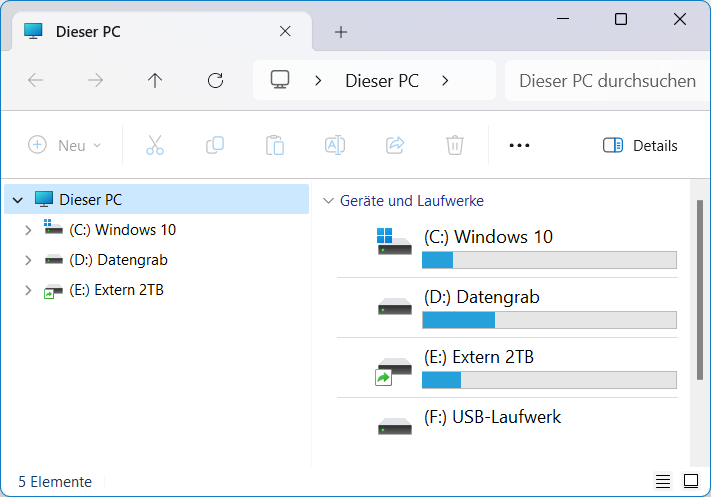Screen dimensions: 711x497
Task: Click the Cut scissors icon
Action: [x=154, y=145]
